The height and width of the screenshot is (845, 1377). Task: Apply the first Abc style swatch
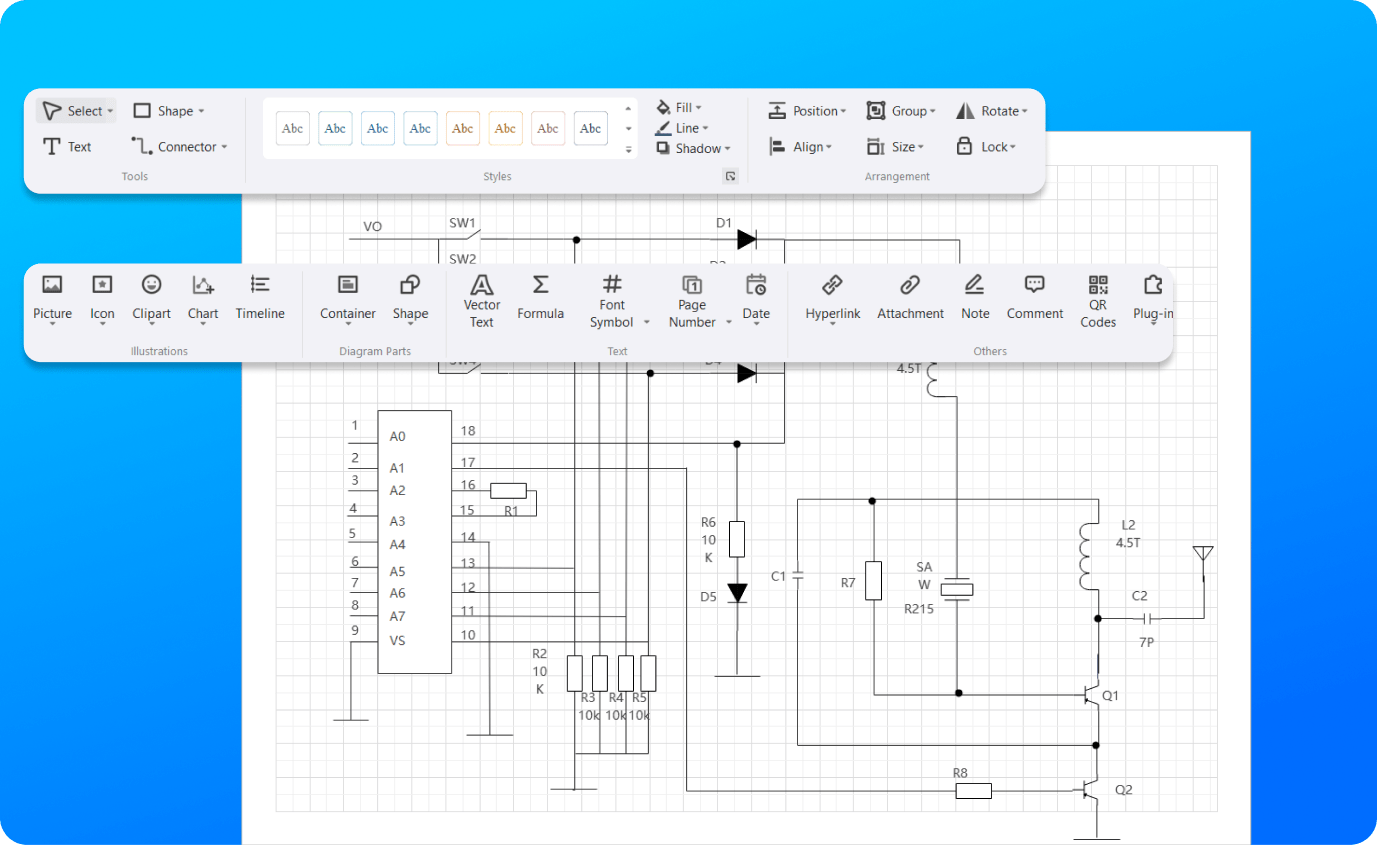(x=292, y=128)
